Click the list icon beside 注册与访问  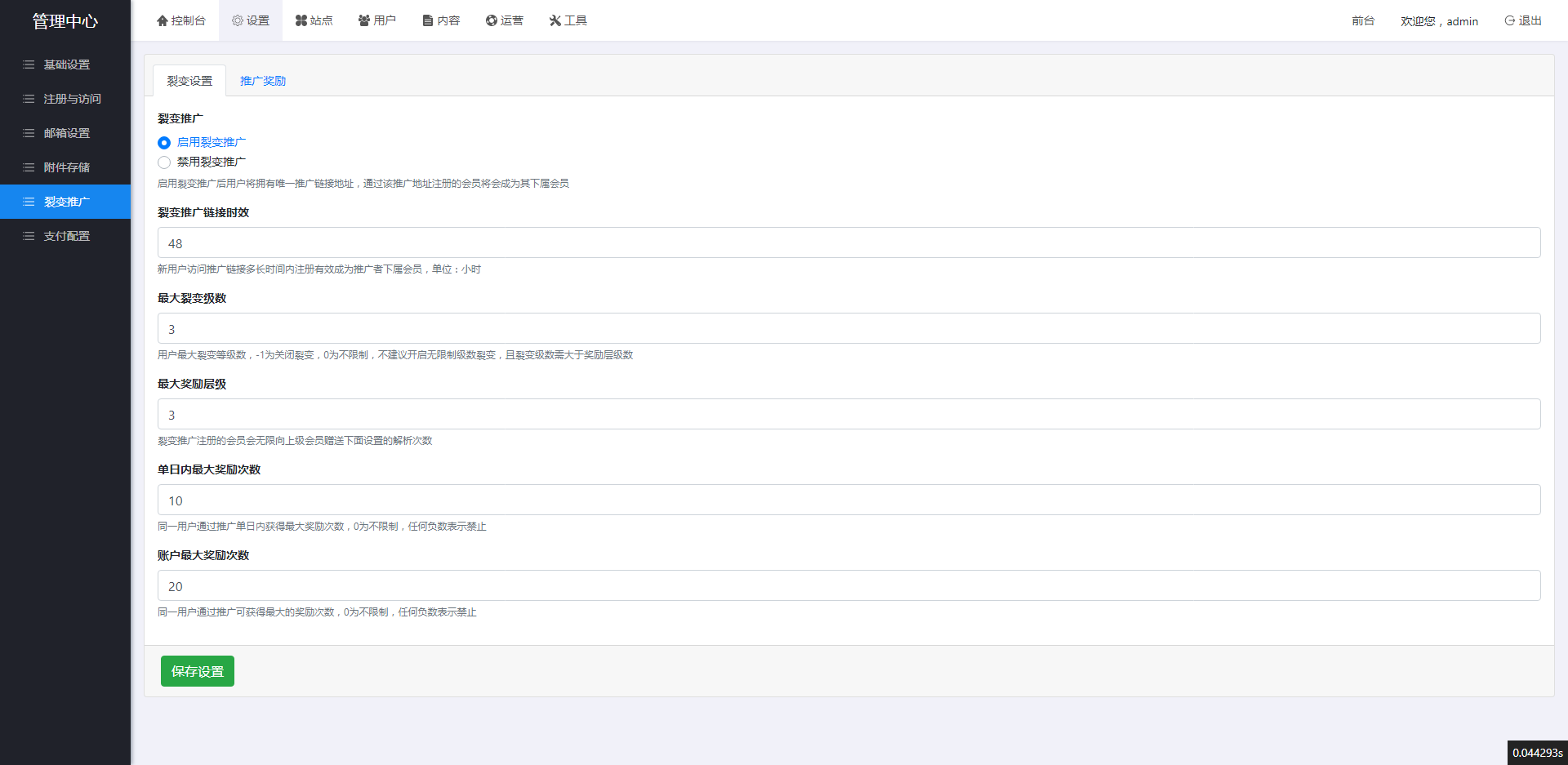pyautogui.click(x=29, y=99)
